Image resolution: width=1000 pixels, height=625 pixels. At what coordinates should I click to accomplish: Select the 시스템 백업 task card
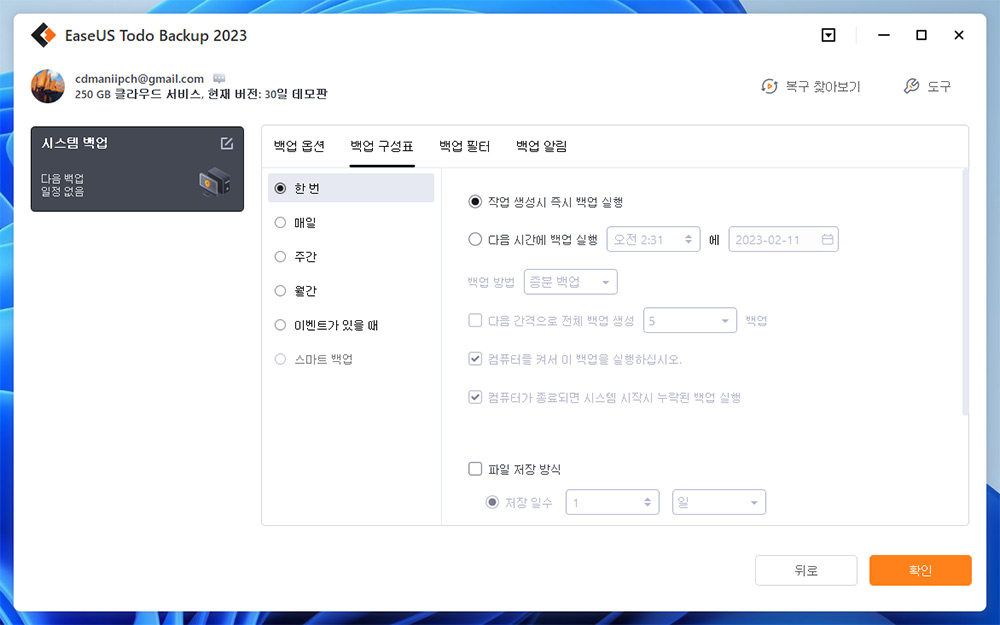137,169
